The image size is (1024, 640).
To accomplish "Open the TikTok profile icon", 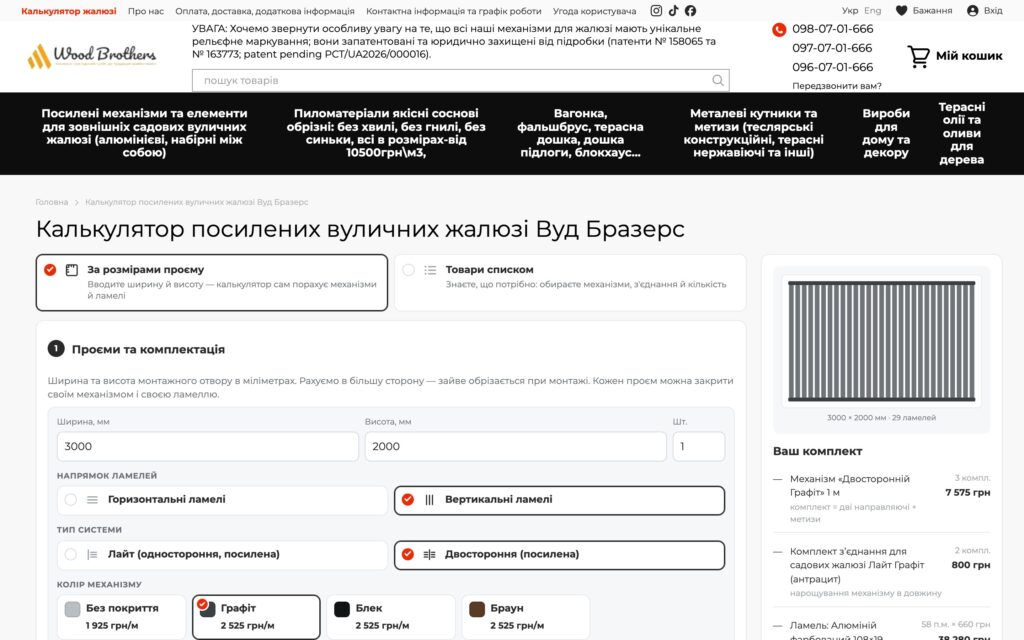I will [x=673, y=10].
